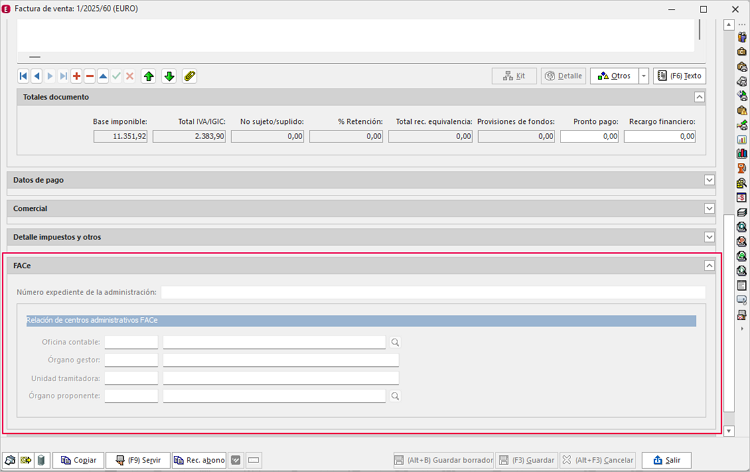This screenshot has height=472, width=750.
Task: Open the speech bubble icon in the sidebar
Action: point(742,300)
